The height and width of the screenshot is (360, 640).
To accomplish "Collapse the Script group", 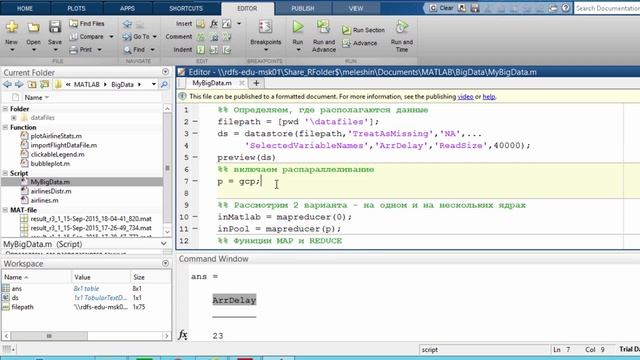I will click(x=5, y=173).
